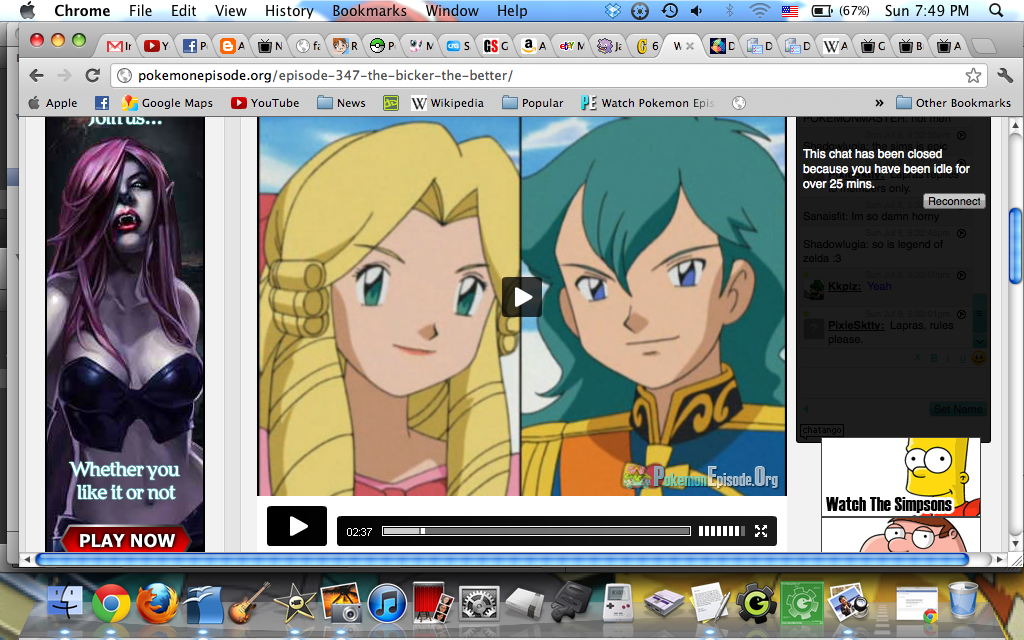
Task: Open the volume menu bar icon
Action: [x=697, y=10]
